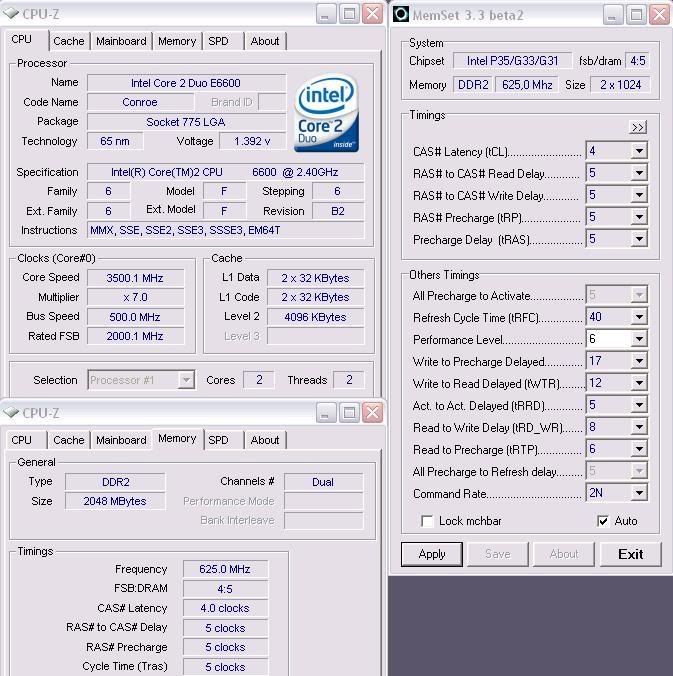Click the Package value Socket 775 LGA
The height and width of the screenshot is (676, 673).
click(186, 122)
